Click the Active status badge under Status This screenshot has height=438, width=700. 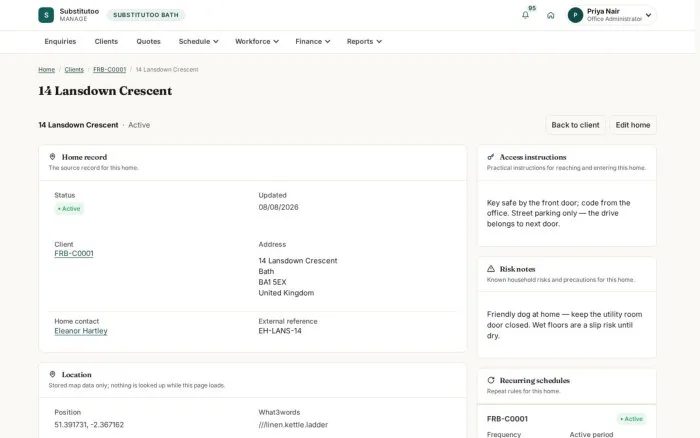tap(69, 209)
